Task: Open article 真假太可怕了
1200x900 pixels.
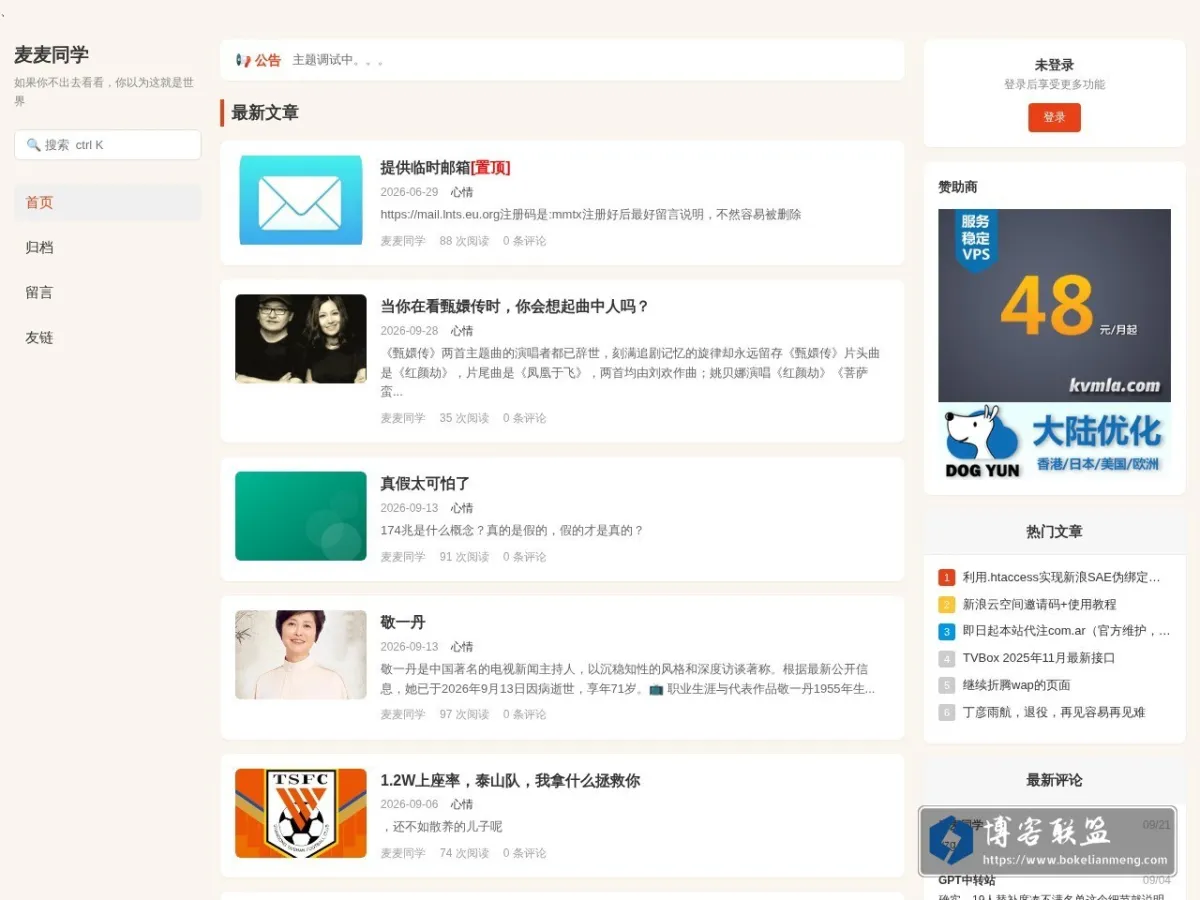Action: point(425,483)
